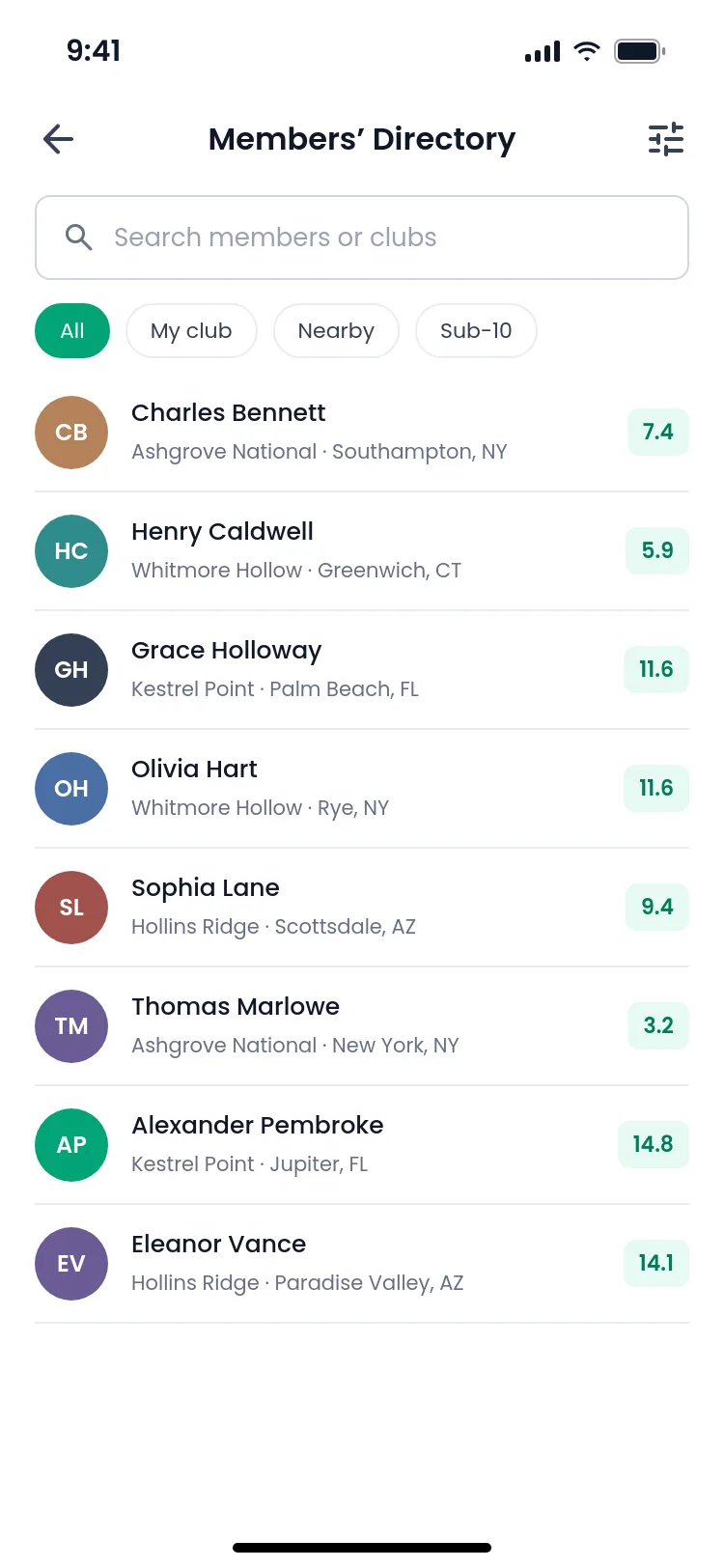Viewport: 724px width, 1568px height.
Task: Open the filter settings sliders icon
Action: tap(666, 139)
